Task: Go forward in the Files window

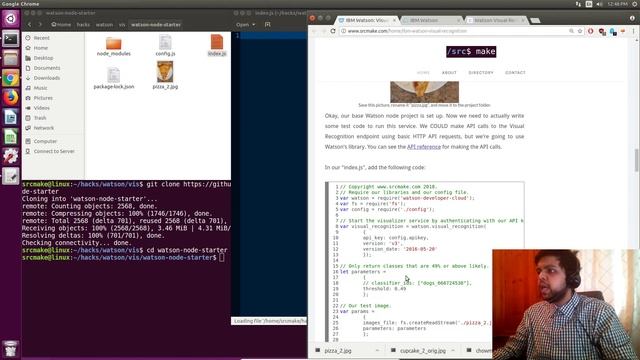Action: click(x=40, y=24)
